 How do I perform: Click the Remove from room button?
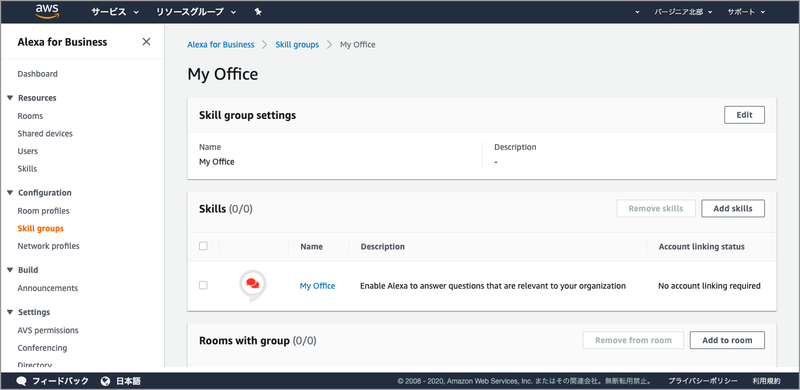click(633, 340)
